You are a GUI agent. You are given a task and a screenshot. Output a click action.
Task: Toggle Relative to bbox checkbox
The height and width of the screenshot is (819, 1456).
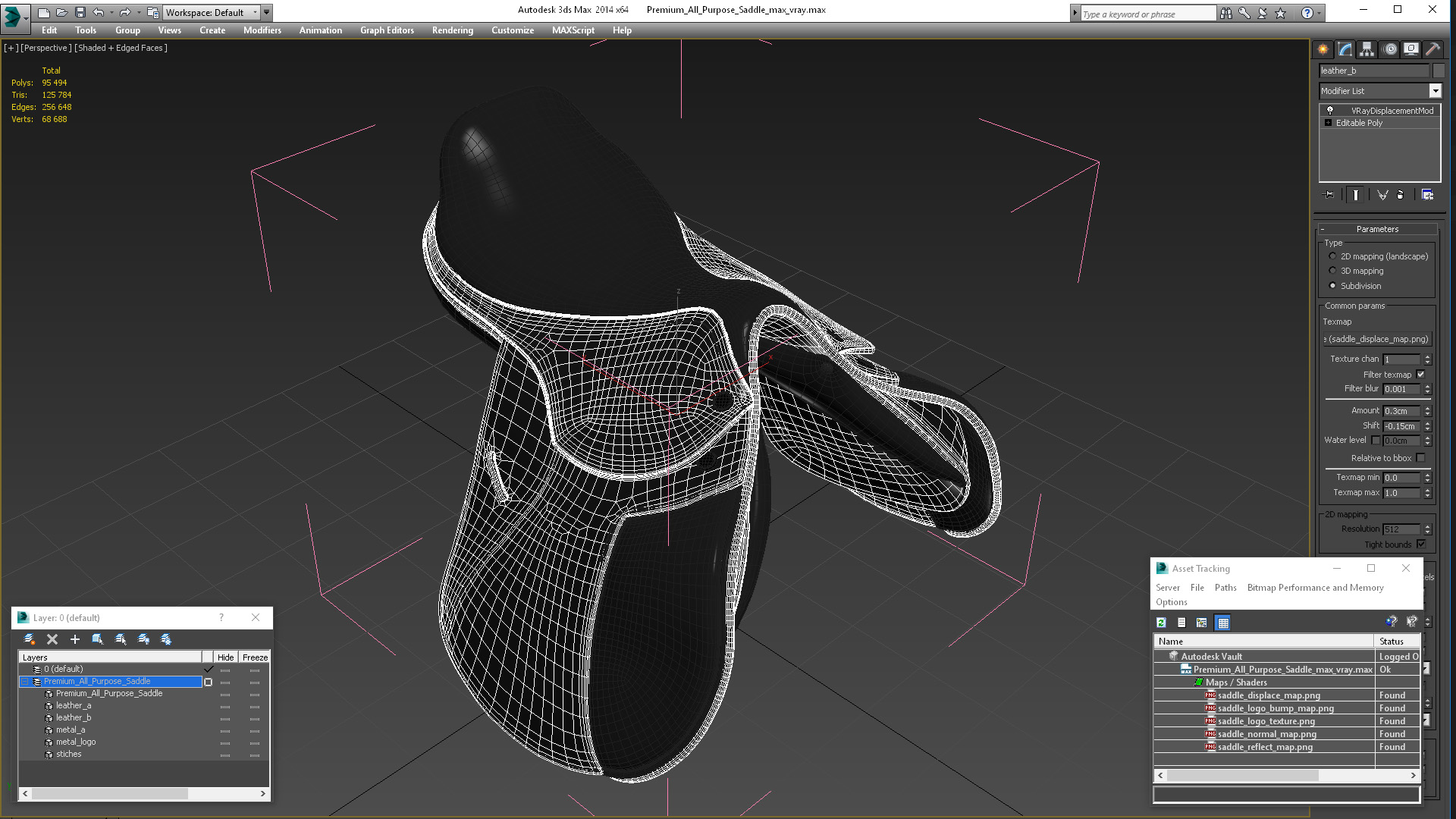point(1421,458)
